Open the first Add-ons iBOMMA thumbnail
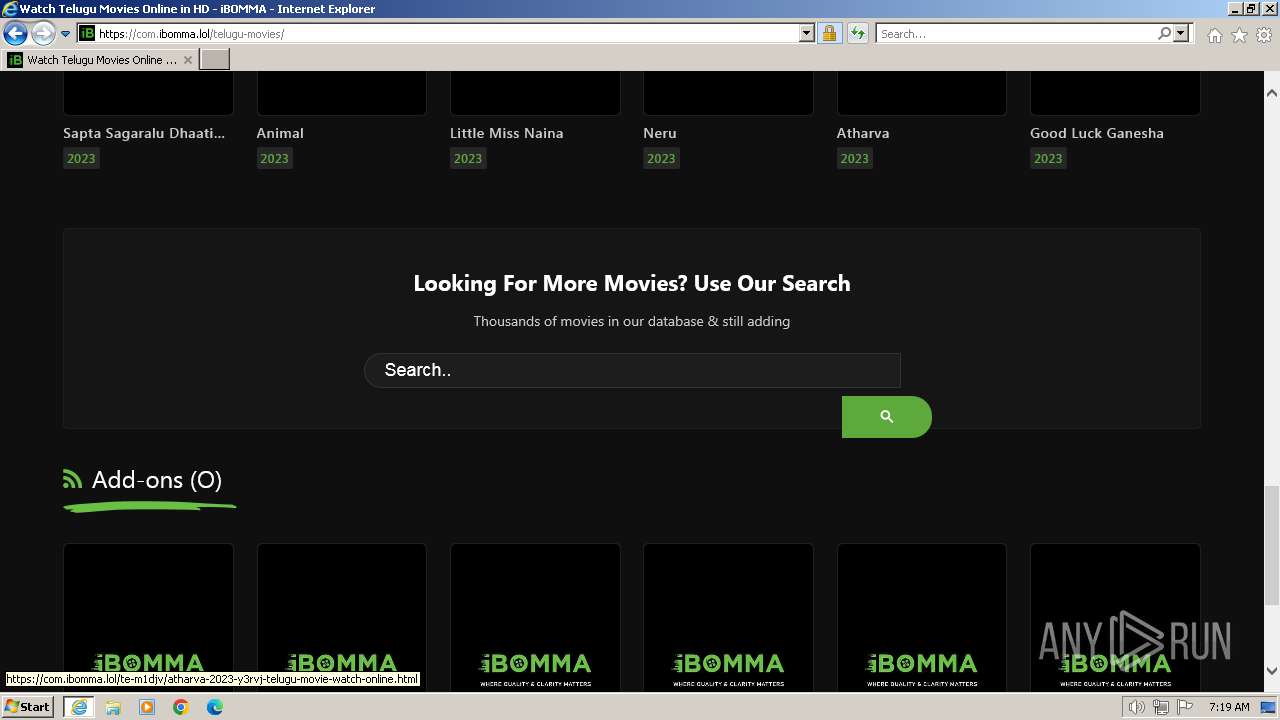 (148, 617)
